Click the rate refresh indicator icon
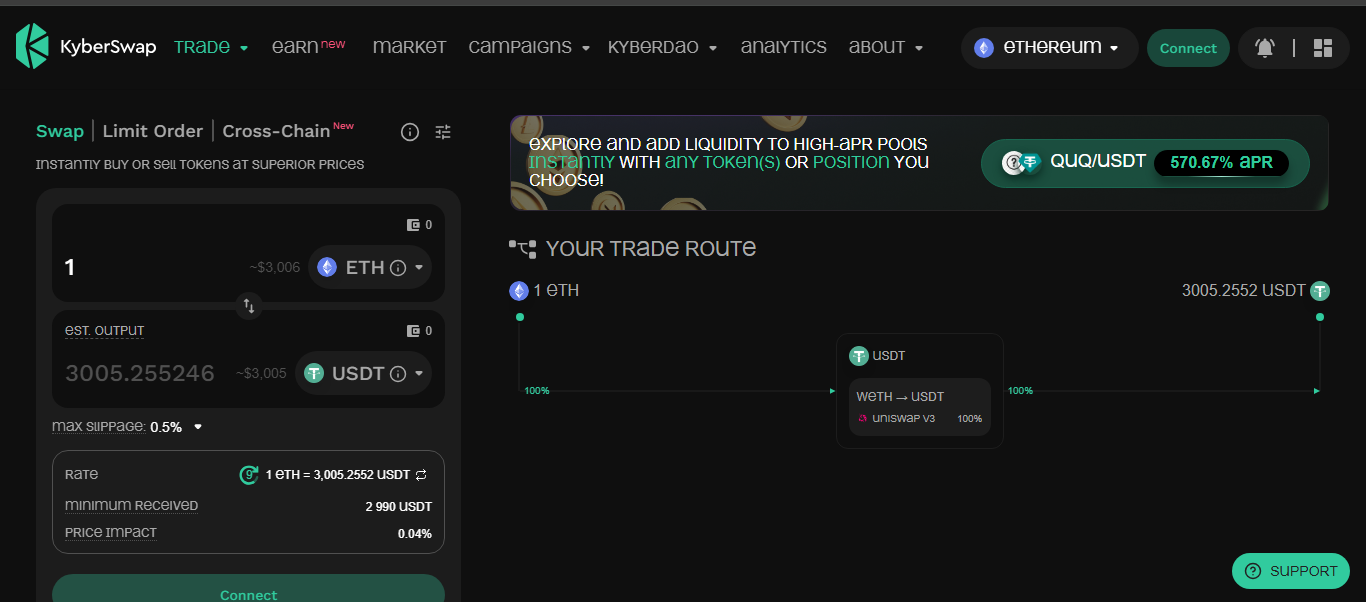 [x=249, y=475]
